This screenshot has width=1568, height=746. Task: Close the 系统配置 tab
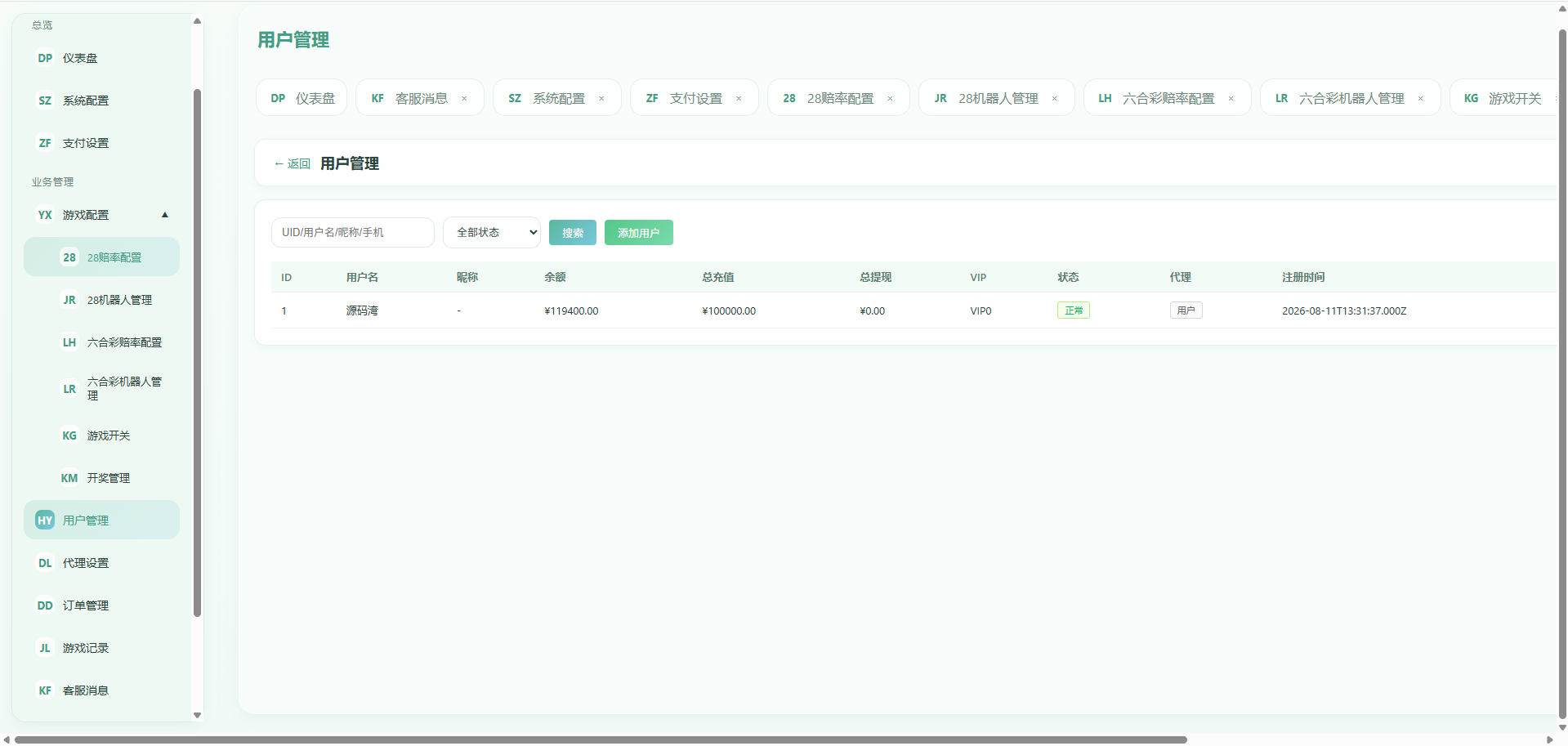point(601,99)
